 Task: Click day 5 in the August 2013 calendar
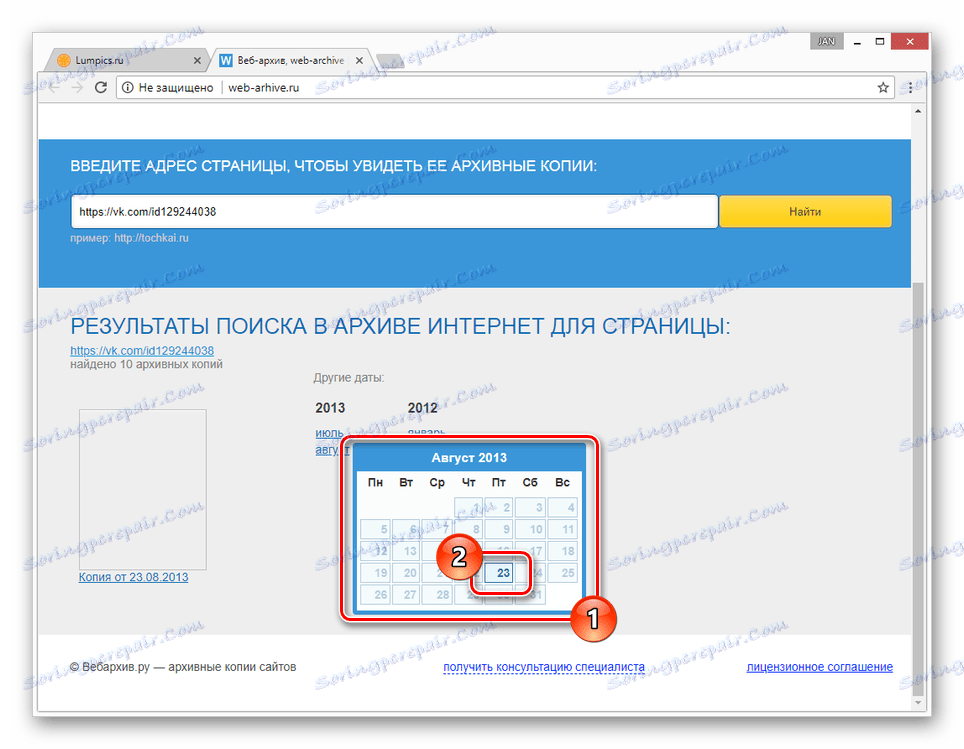tap(375, 529)
